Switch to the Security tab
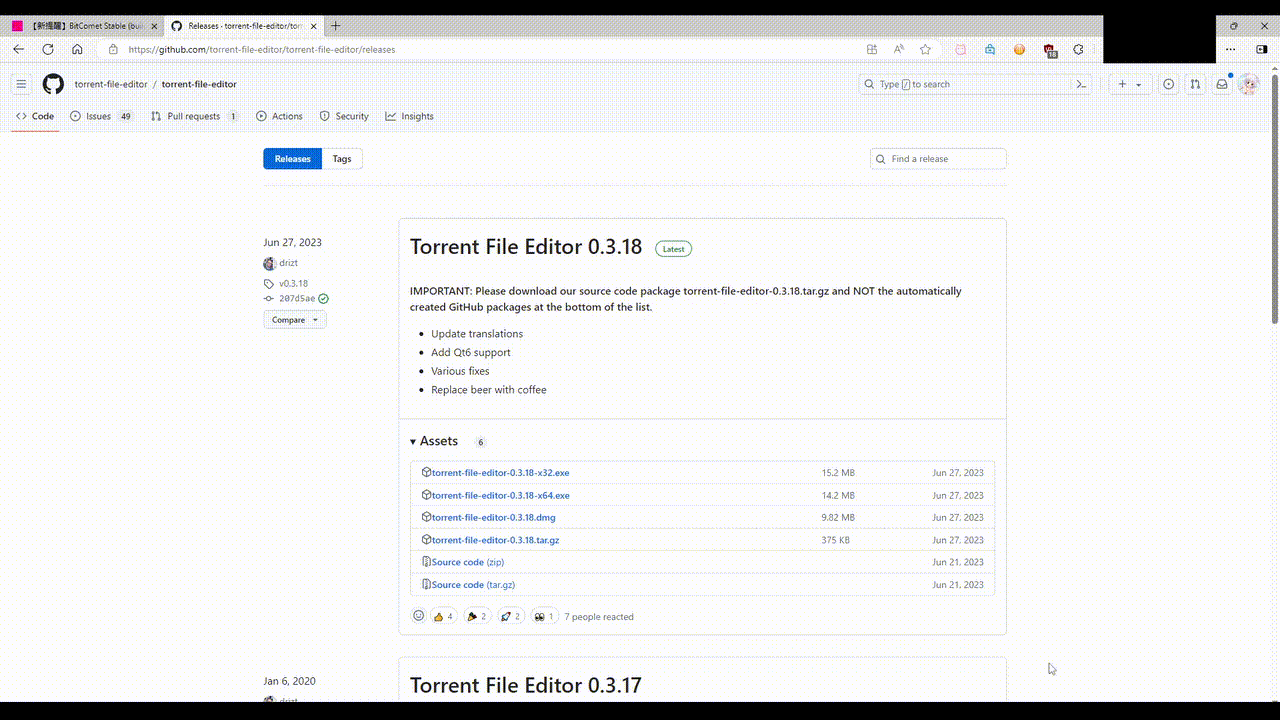Viewport: 1280px width, 720px height. 344,116
